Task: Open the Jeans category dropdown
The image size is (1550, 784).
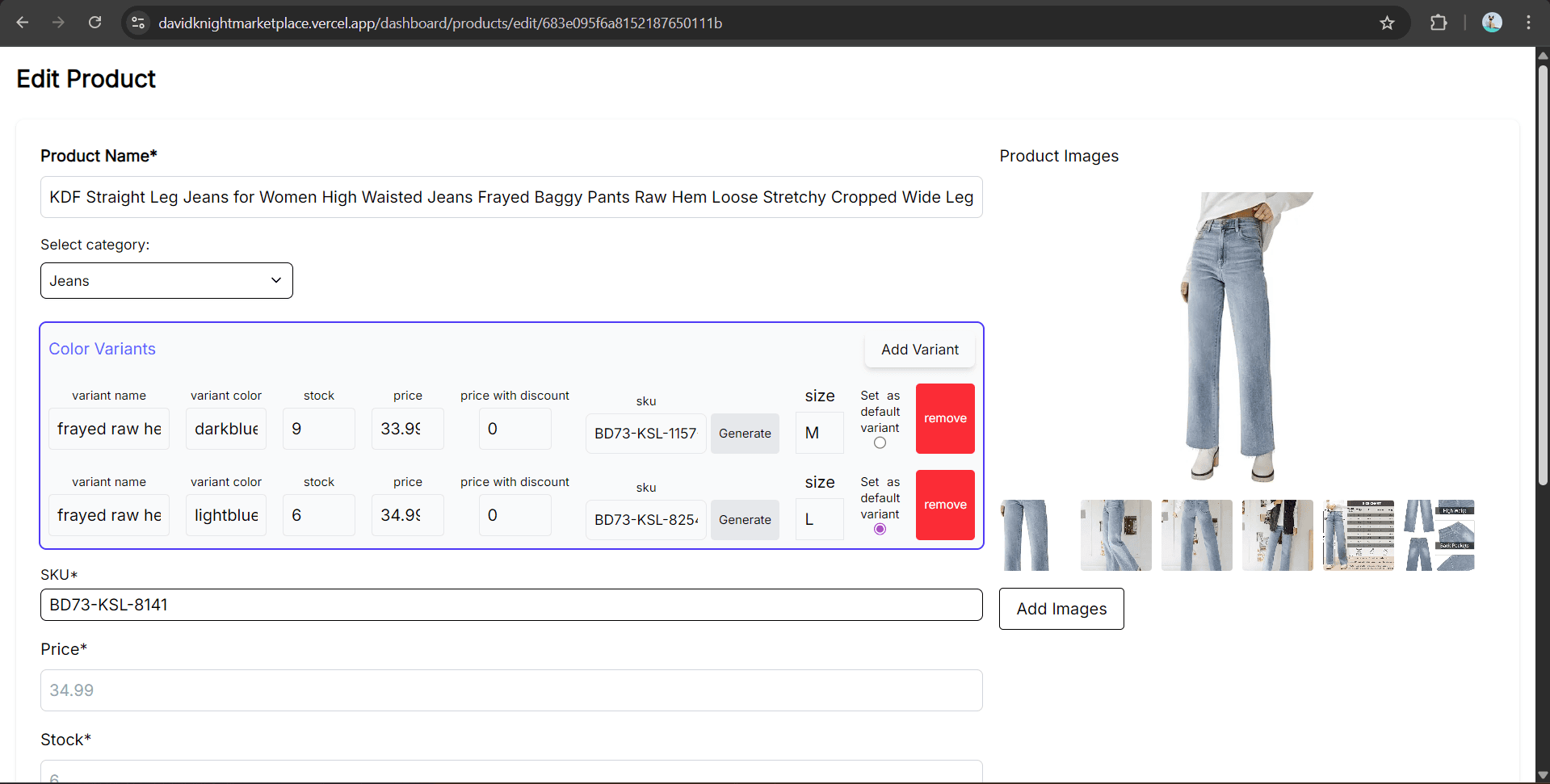Action: coord(166,281)
